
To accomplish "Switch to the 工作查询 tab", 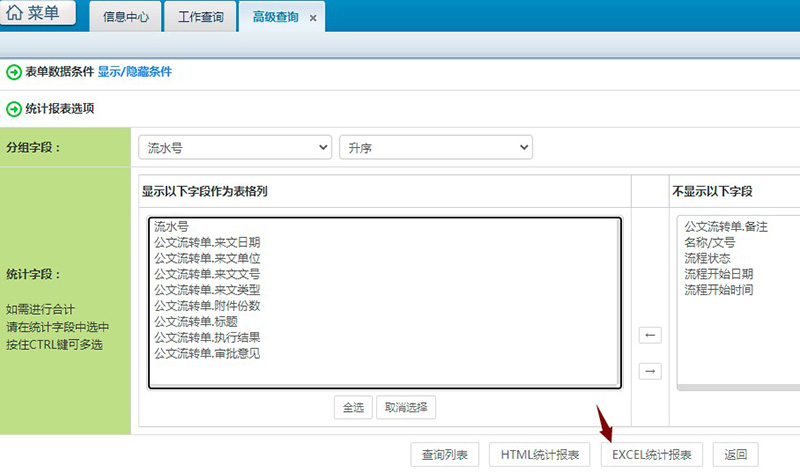I will coord(201,17).
